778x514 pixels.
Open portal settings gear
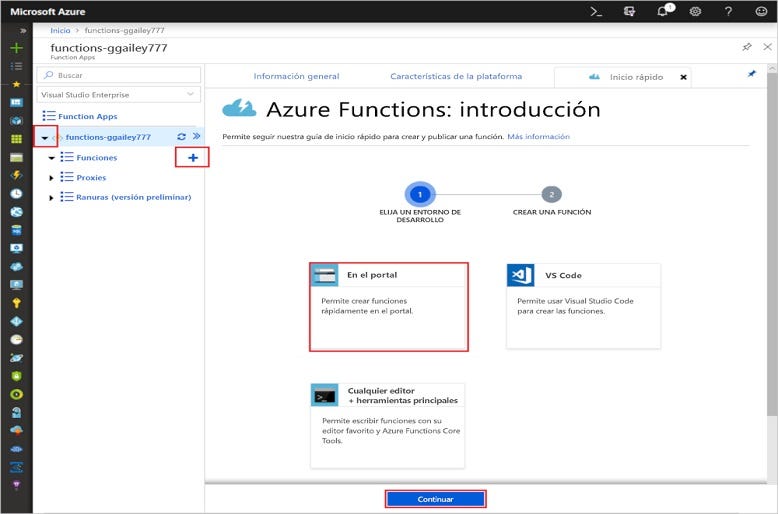coord(695,11)
